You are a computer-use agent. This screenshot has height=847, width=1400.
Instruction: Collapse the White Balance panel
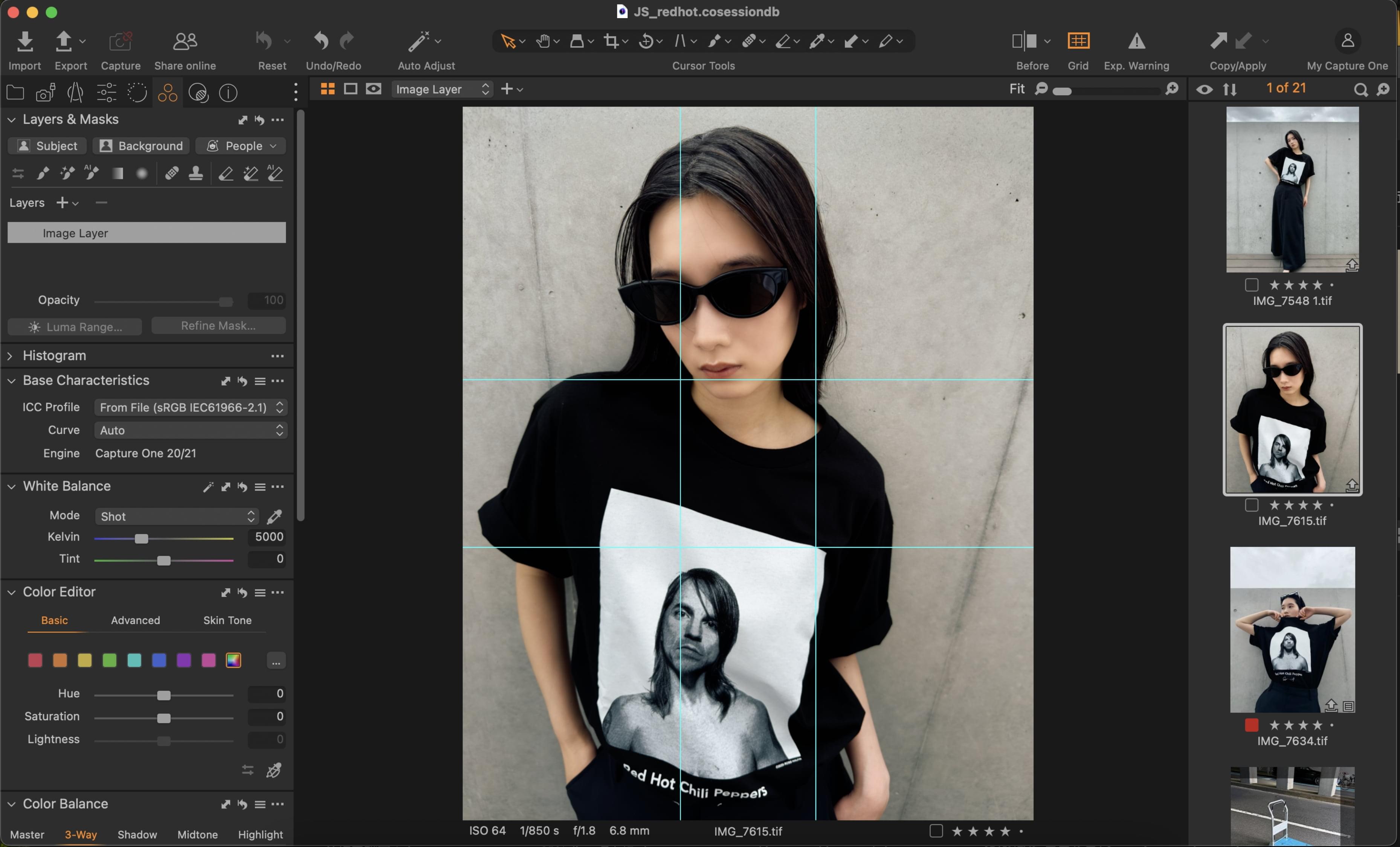coord(11,486)
